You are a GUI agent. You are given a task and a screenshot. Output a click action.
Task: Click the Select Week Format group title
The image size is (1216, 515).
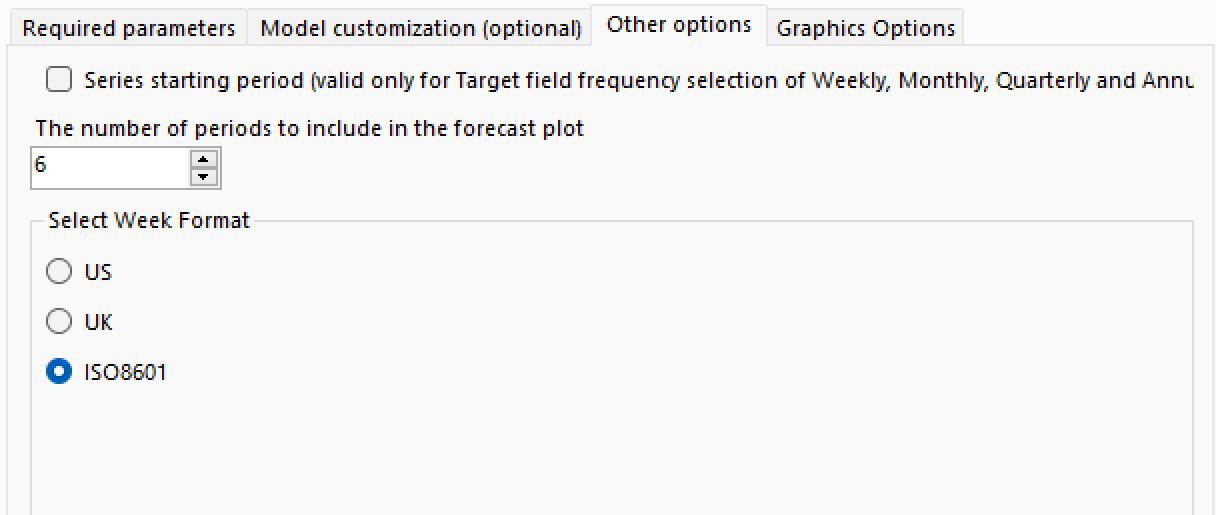tap(148, 220)
